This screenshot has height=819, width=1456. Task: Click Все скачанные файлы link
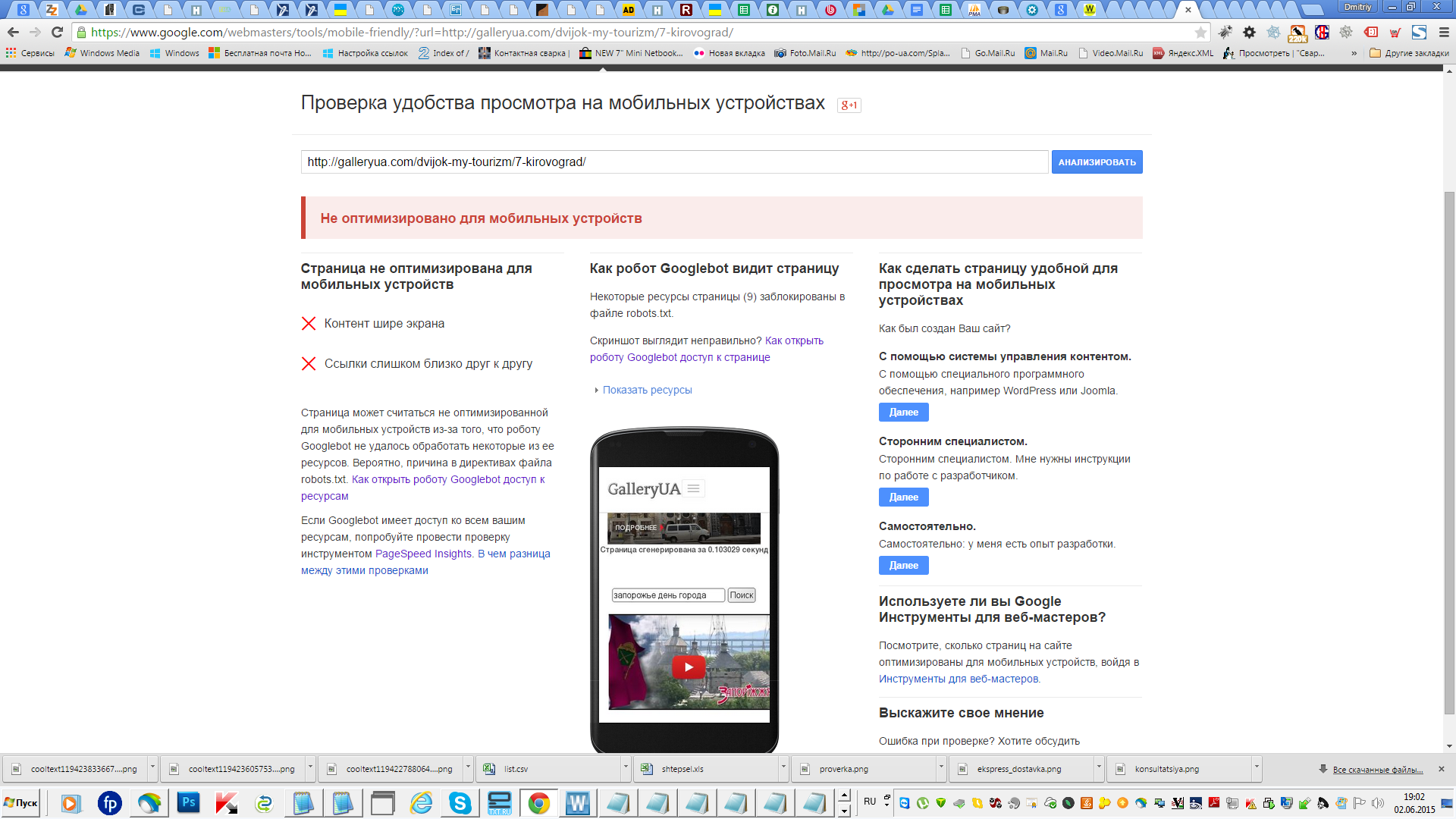(1377, 770)
